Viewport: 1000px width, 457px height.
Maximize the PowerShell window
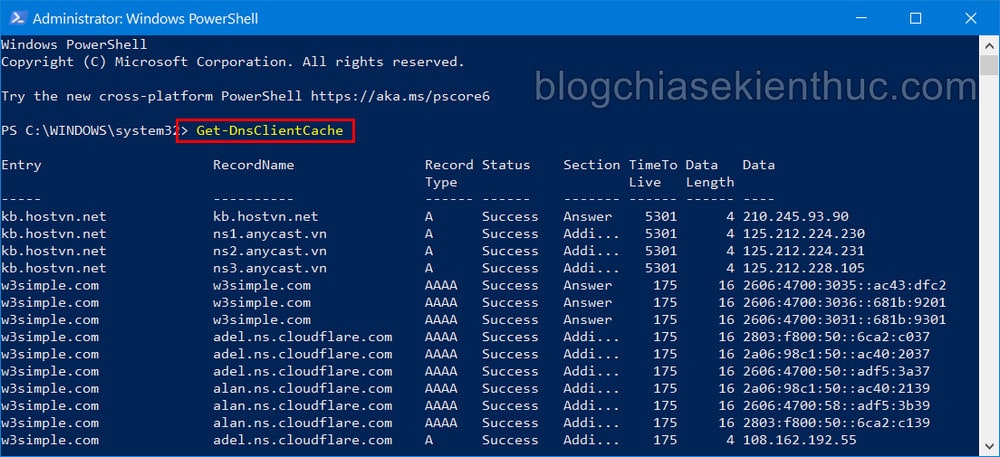(x=915, y=18)
